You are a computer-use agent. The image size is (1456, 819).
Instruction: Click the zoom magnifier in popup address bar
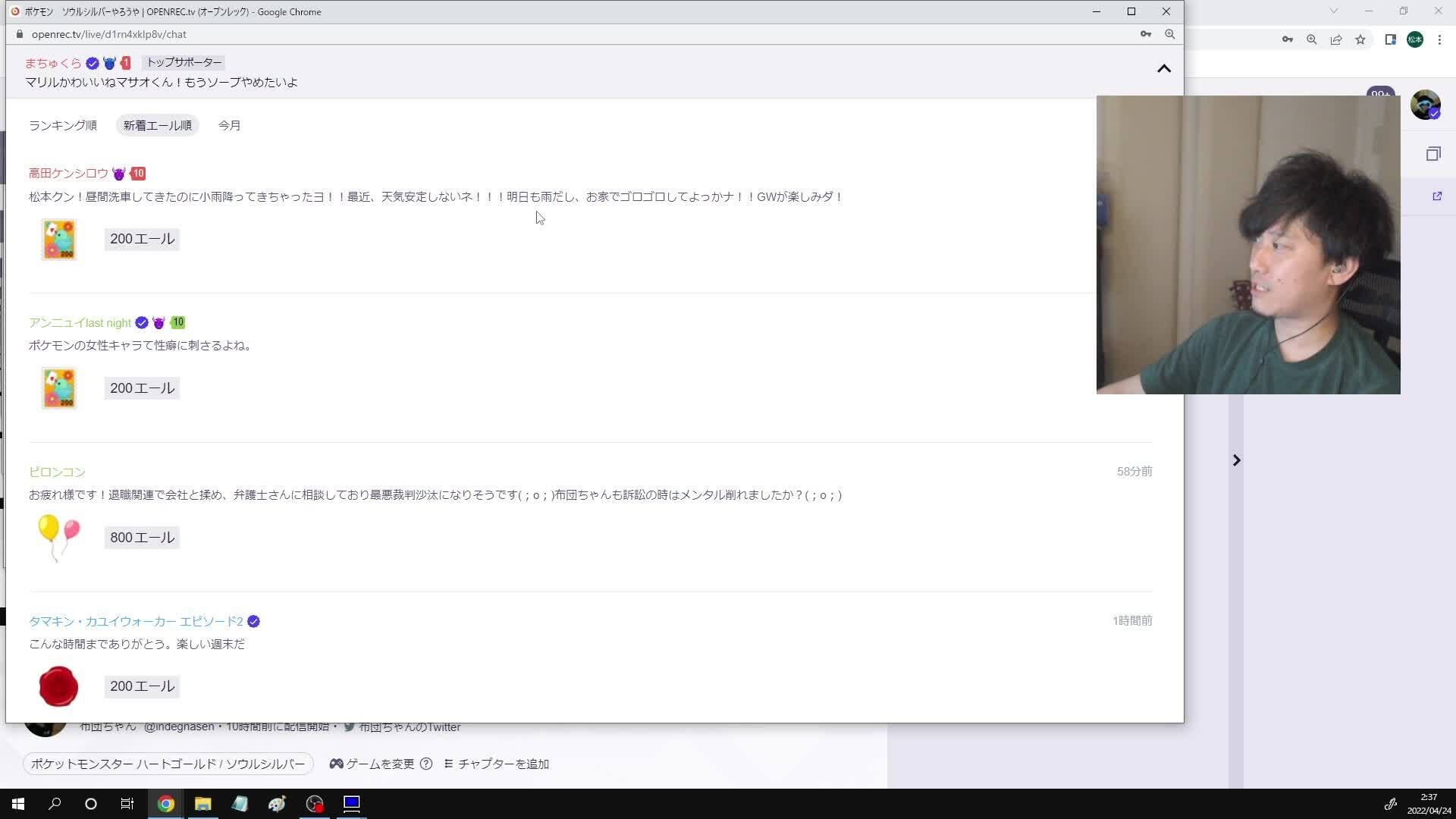(x=1170, y=34)
